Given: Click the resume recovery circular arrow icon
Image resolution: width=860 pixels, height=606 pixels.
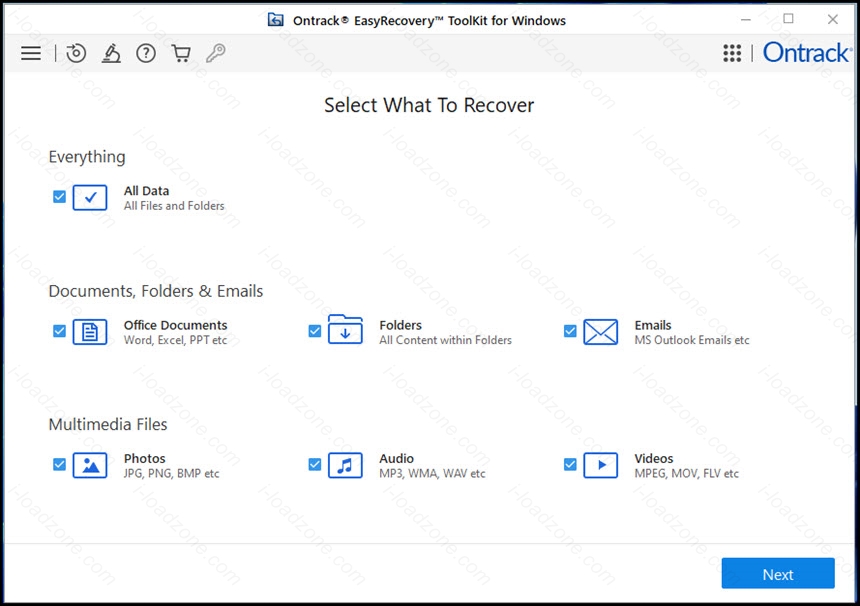Looking at the screenshot, I should pyautogui.click(x=76, y=53).
